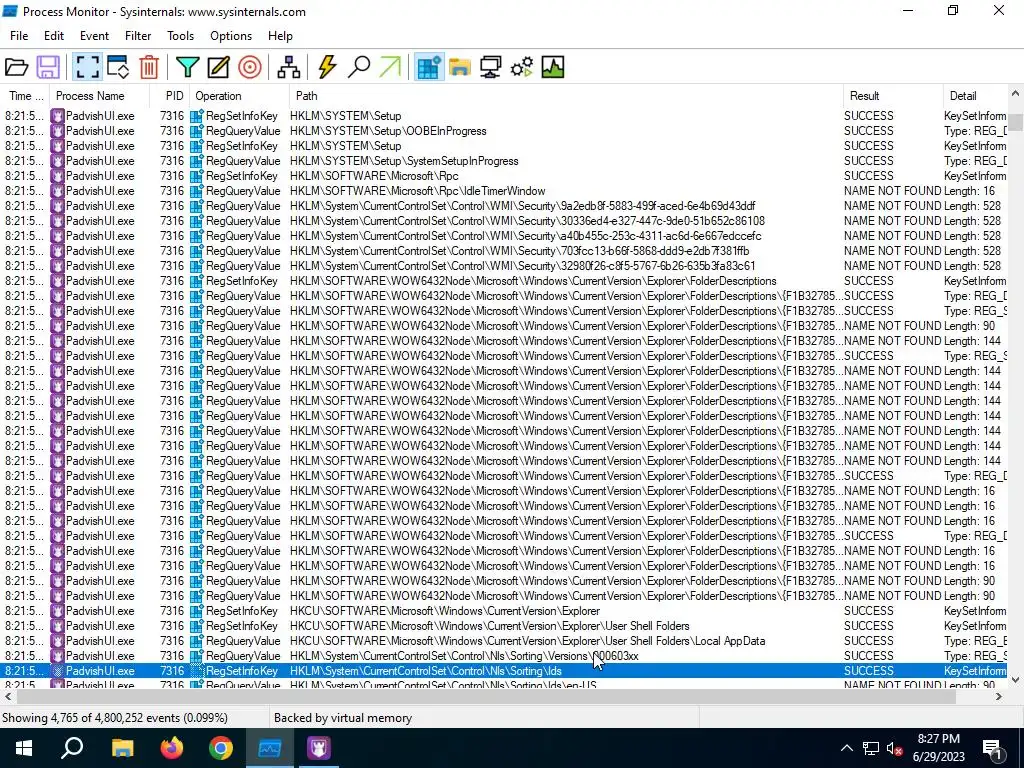Open the Filter menu
Viewport: 1024px width, 768px height.
[138, 36]
